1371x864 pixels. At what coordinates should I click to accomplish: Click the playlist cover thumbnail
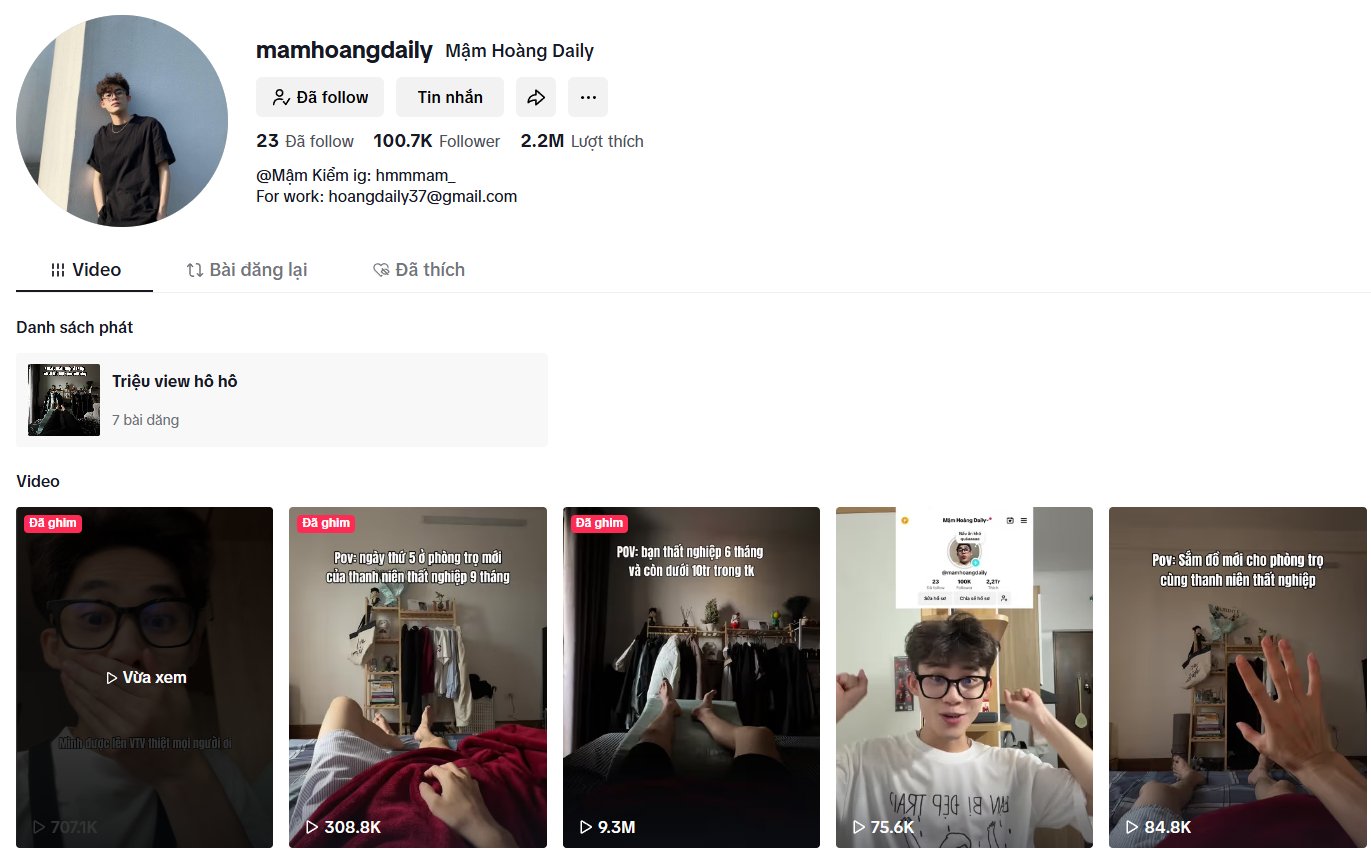coord(64,400)
